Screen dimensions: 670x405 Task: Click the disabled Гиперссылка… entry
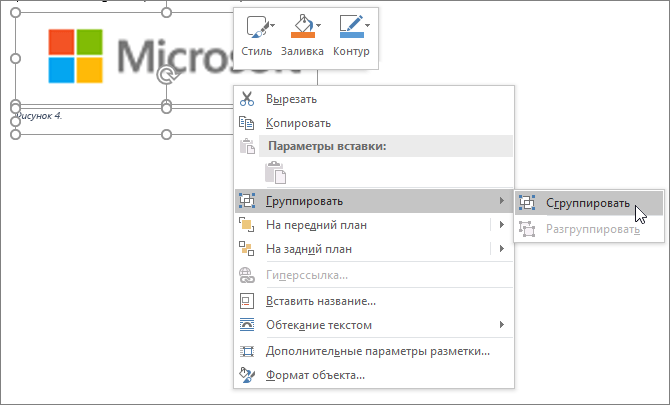(374, 275)
